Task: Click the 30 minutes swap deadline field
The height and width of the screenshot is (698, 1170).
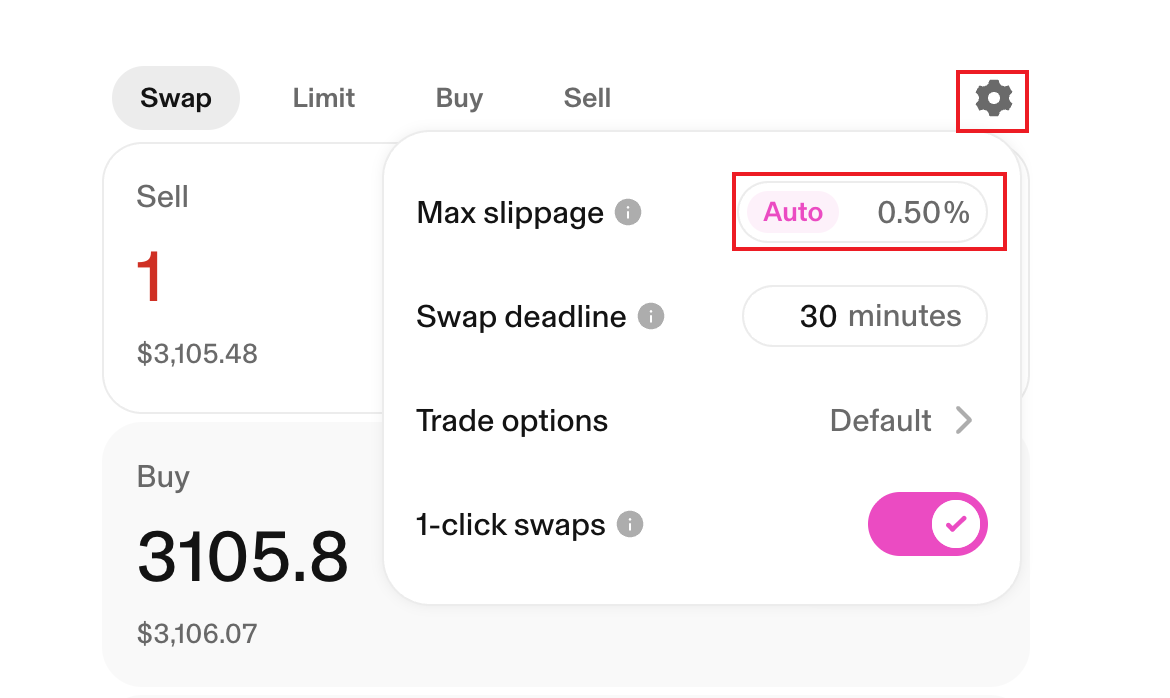Action: point(865,317)
